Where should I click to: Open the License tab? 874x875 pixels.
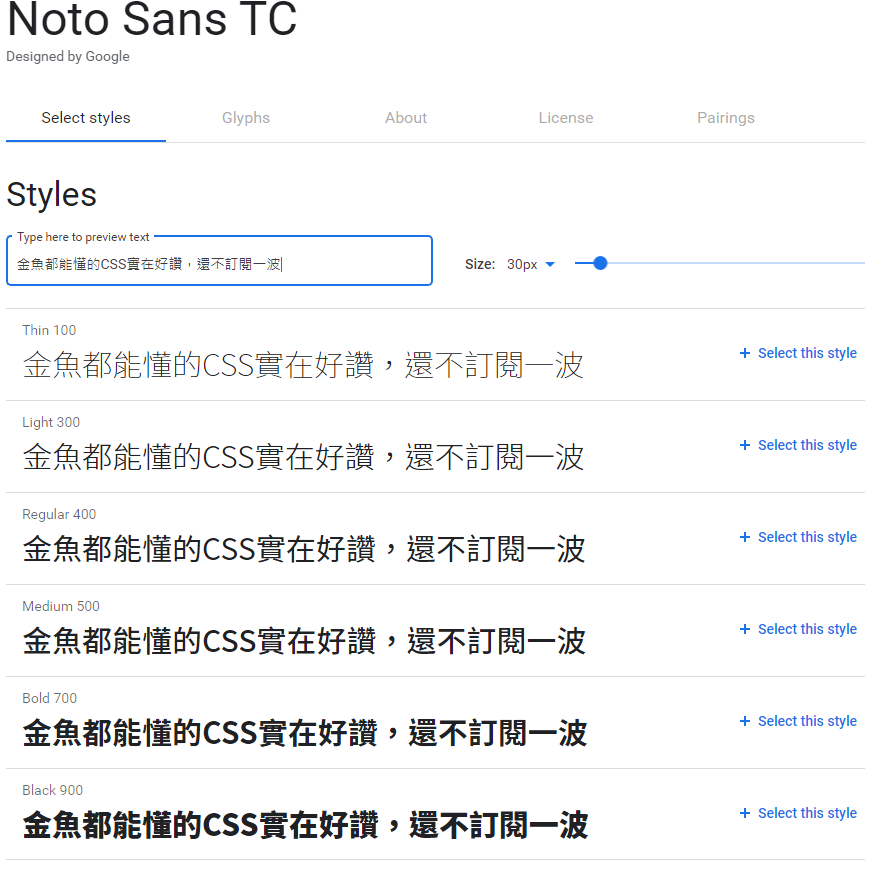[565, 118]
